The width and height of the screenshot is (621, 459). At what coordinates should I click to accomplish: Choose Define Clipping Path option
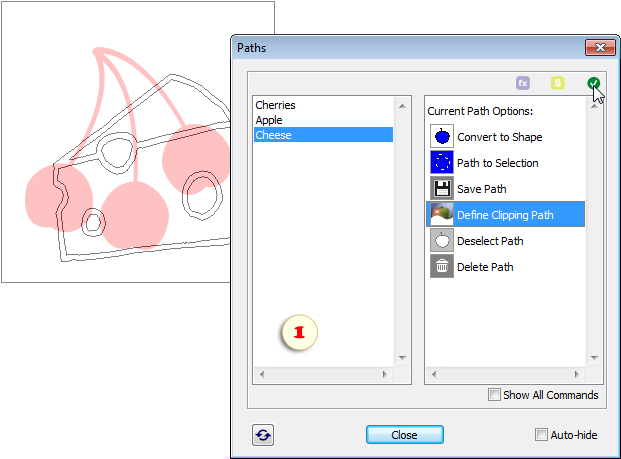(505, 214)
